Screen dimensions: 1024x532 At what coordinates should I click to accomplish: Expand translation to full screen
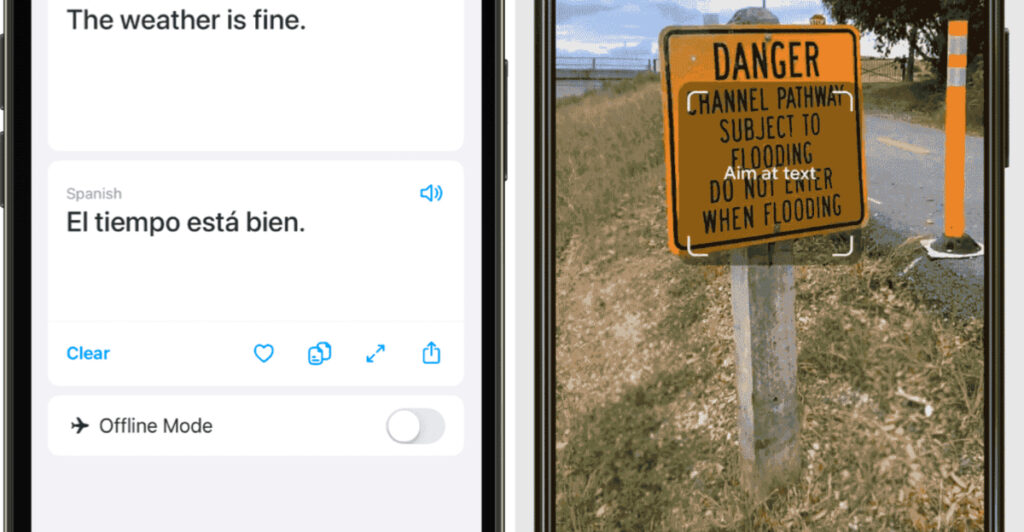pos(376,353)
